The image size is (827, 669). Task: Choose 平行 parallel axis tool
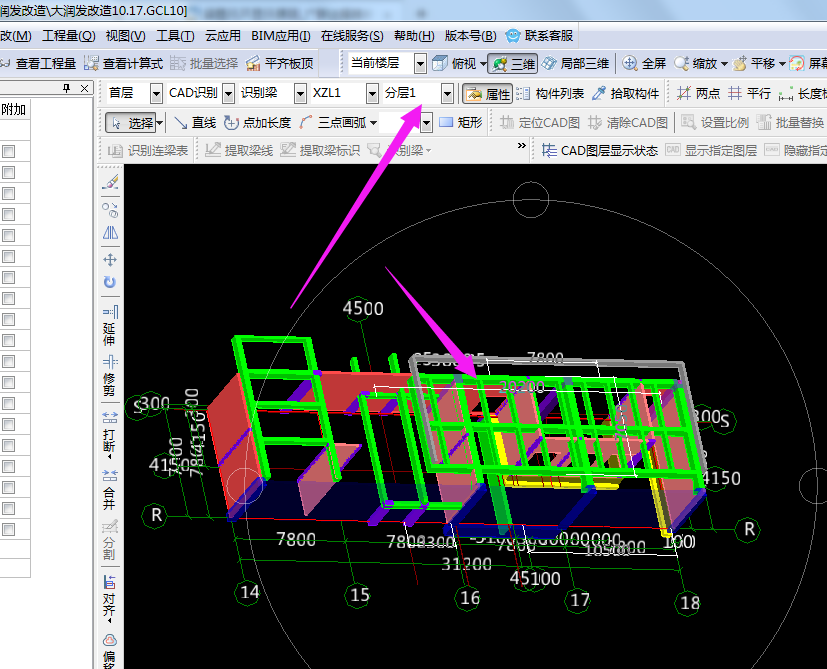[x=749, y=94]
